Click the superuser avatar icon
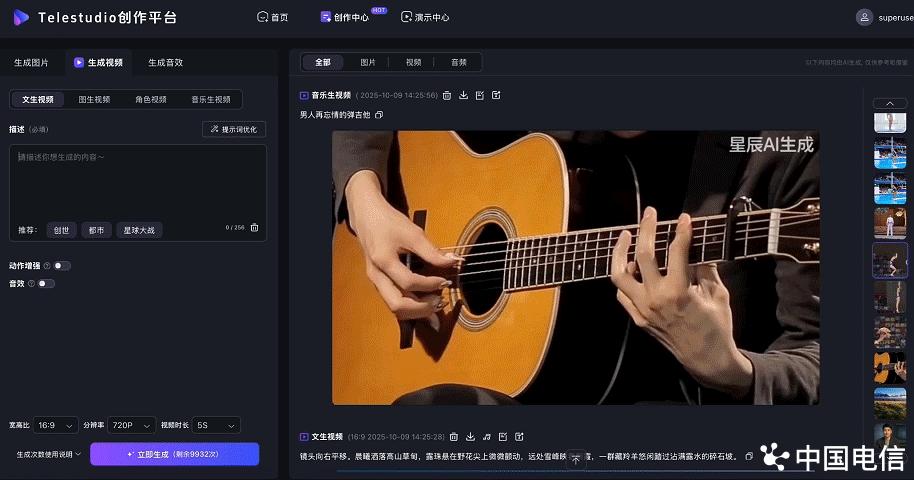 click(864, 17)
